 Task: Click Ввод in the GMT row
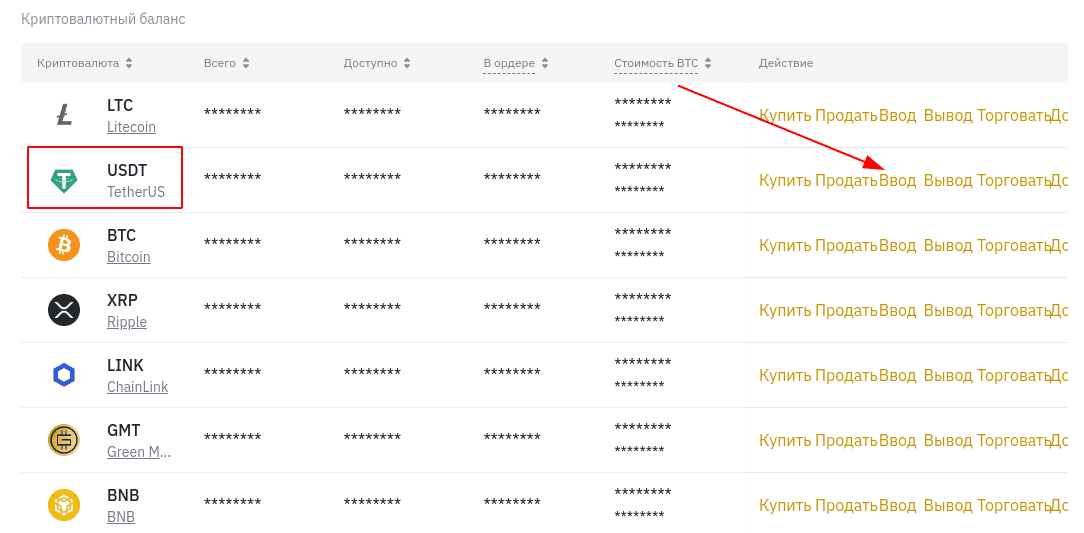pyautogui.click(x=897, y=440)
